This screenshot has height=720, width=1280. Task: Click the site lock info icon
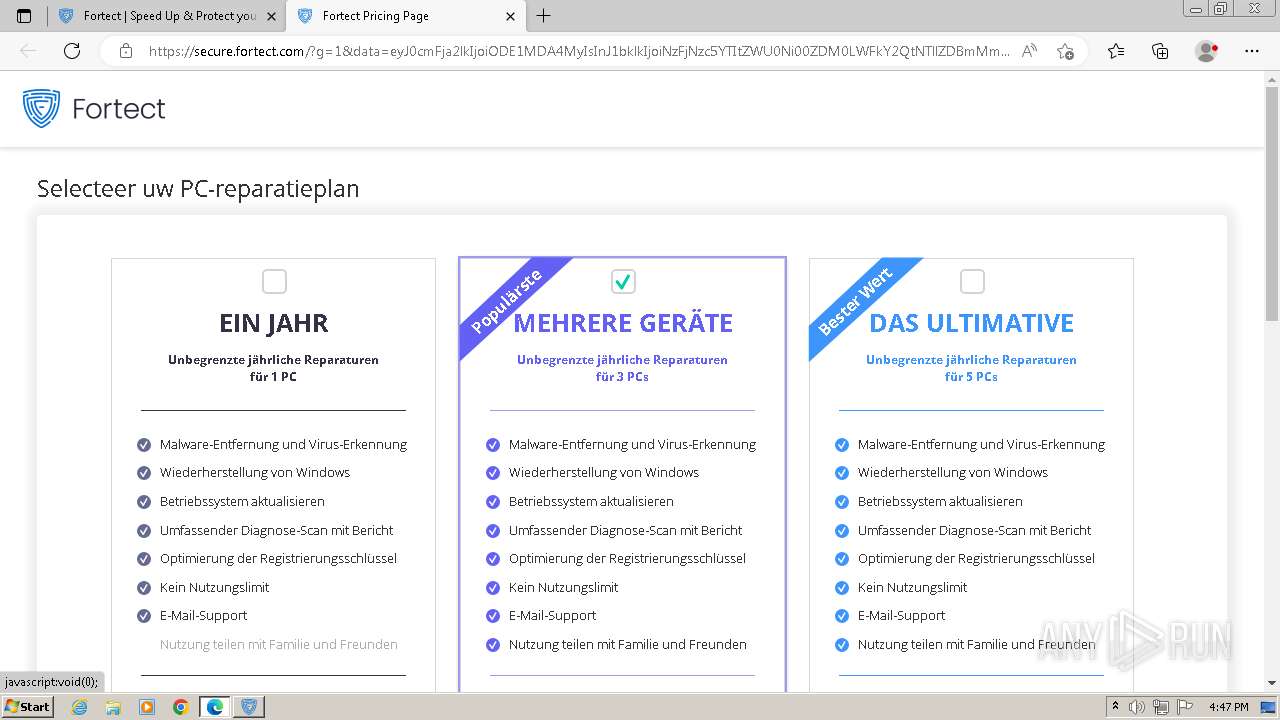(x=126, y=51)
